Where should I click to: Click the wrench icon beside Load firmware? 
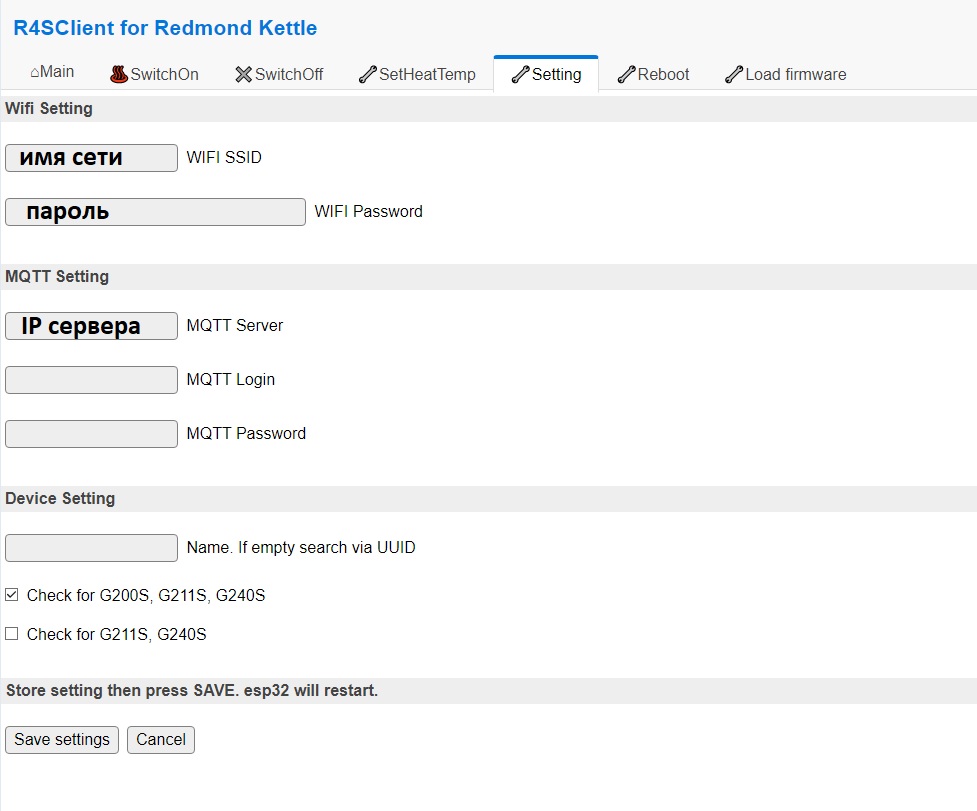[734, 74]
